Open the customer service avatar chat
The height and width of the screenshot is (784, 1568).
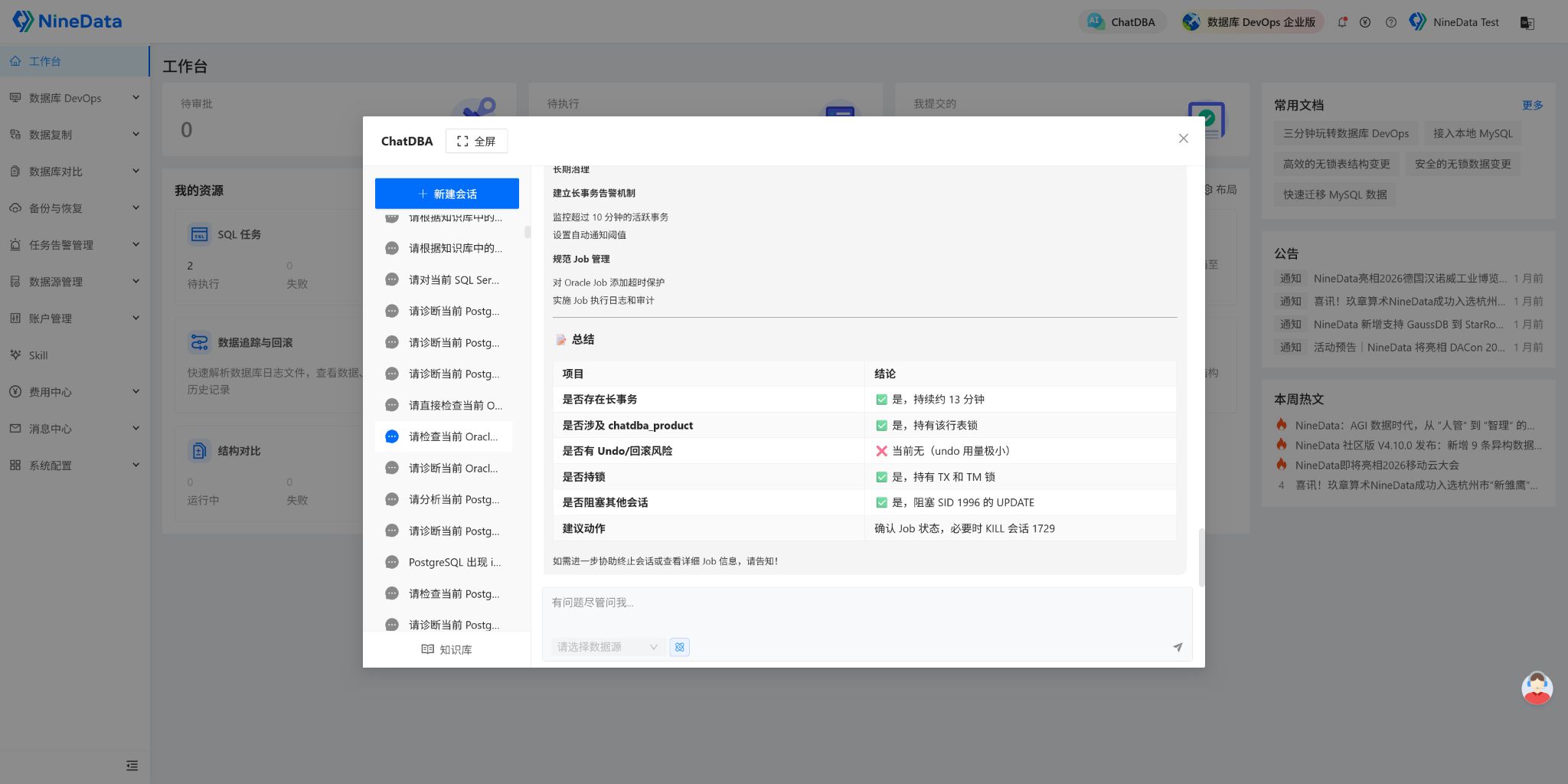(x=1537, y=688)
